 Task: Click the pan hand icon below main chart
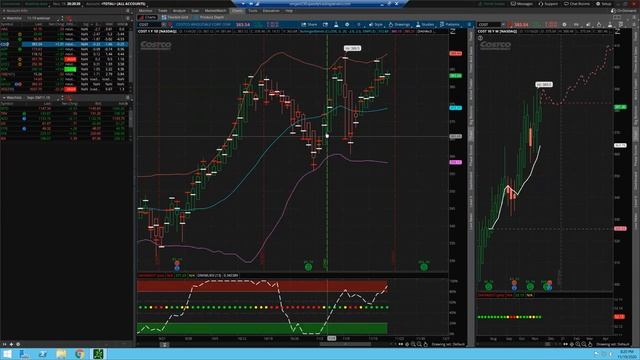426,344
